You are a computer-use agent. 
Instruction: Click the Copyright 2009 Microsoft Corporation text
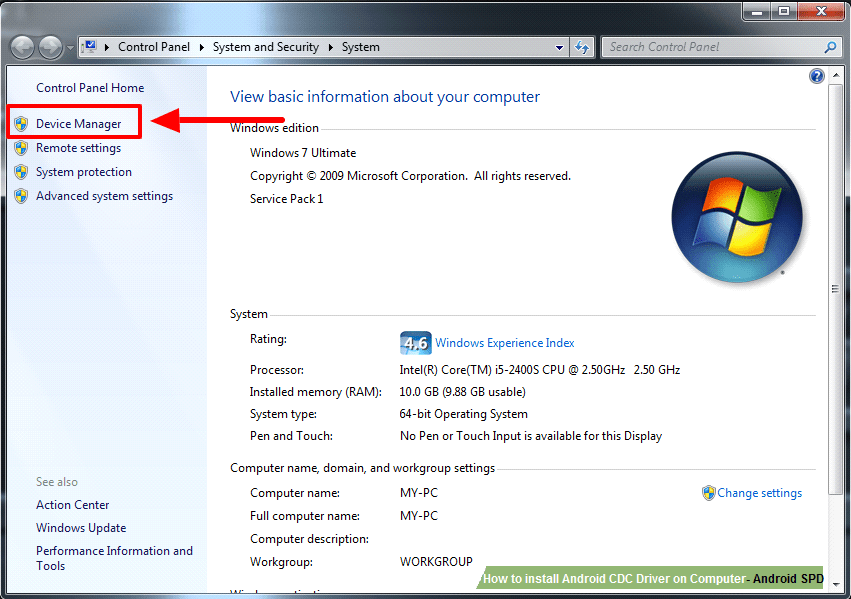click(410, 176)
